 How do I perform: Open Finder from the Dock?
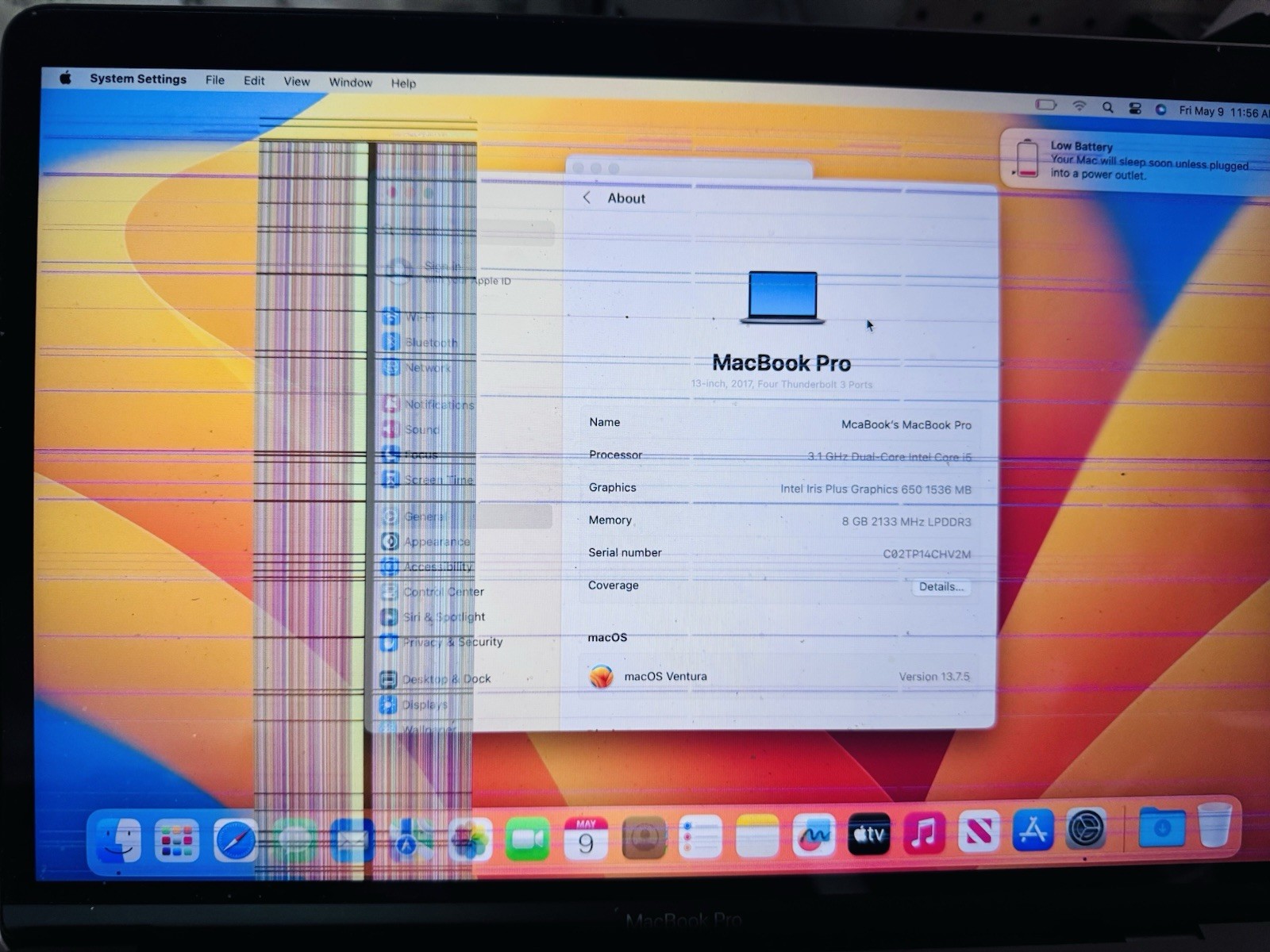(119, 839)
